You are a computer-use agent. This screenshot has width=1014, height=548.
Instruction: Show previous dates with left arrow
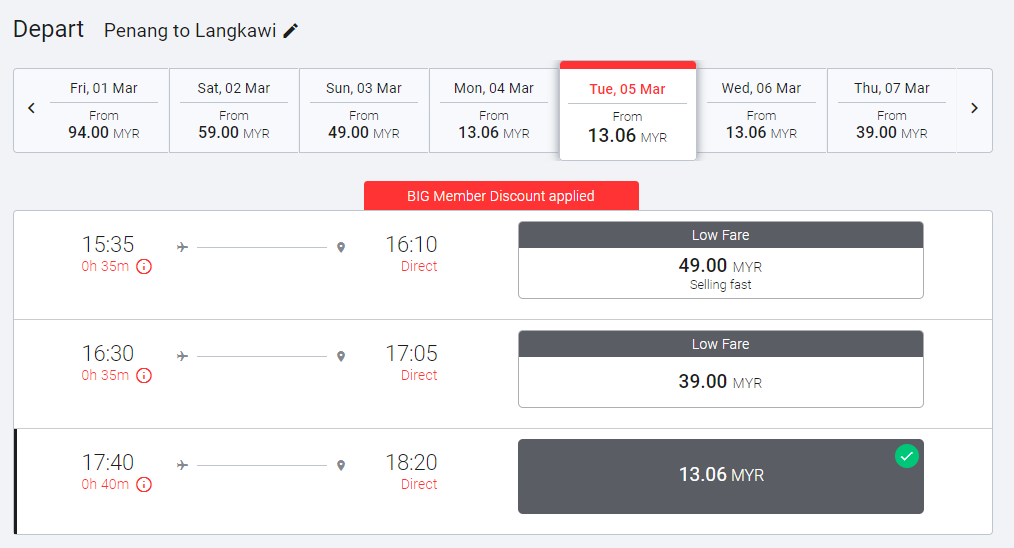click(x=32, y=108)
